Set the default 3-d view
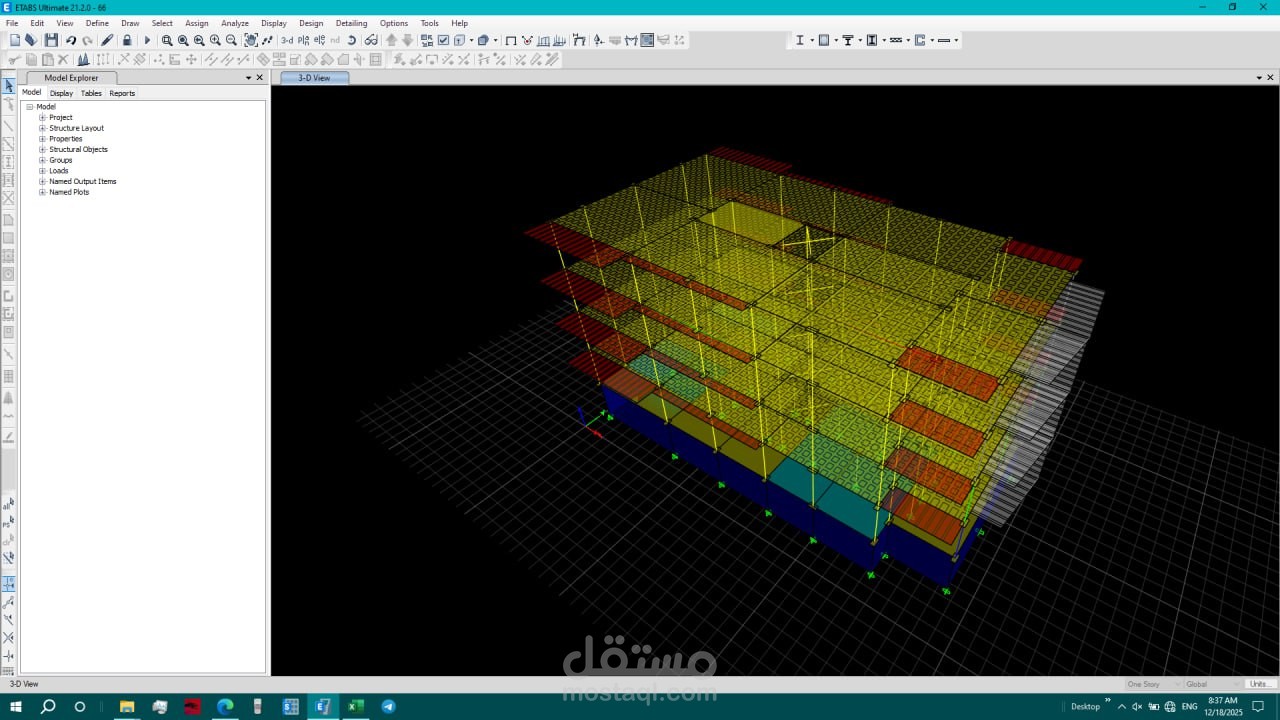This screenshot has height=720, width=1280. coord(287,40)
